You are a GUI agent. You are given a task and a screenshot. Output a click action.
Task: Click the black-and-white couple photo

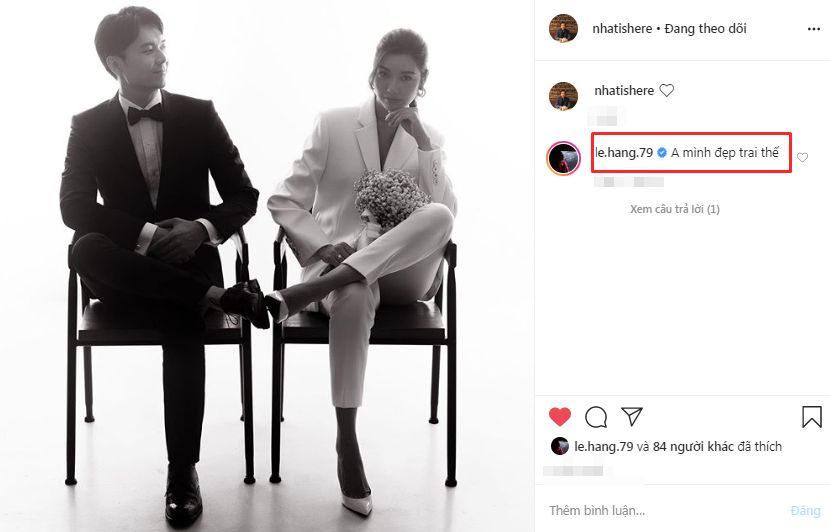pyautogui.click(x=267, y=266)
